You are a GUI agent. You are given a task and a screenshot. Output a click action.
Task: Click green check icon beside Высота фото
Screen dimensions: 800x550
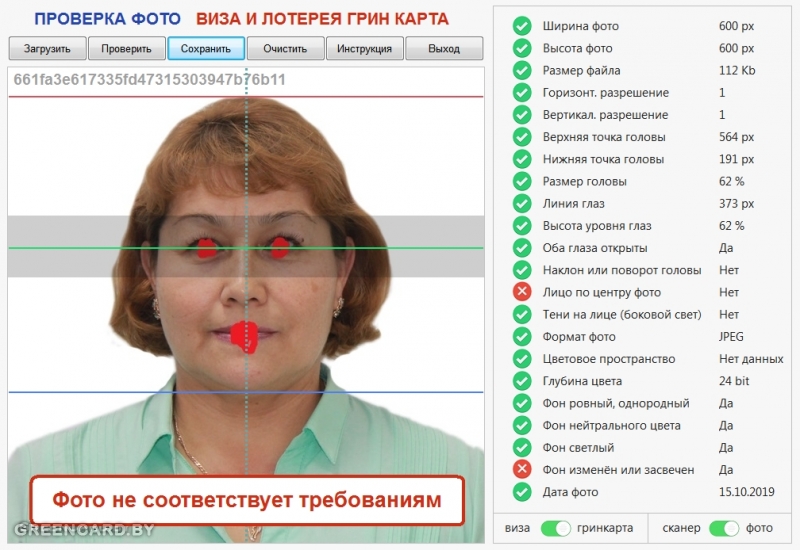(522, 48)
